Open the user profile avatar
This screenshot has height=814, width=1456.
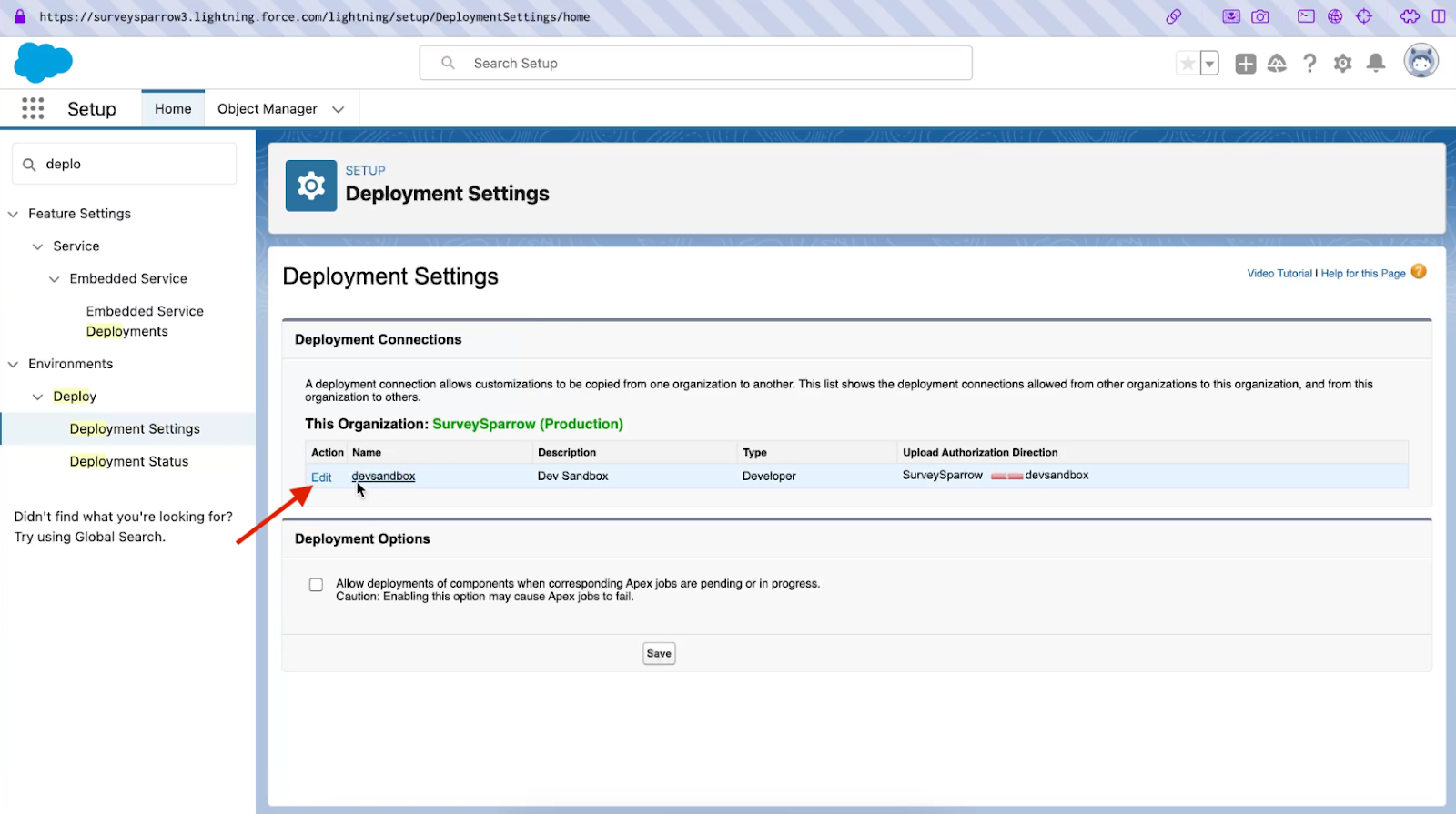point(1421,62)
